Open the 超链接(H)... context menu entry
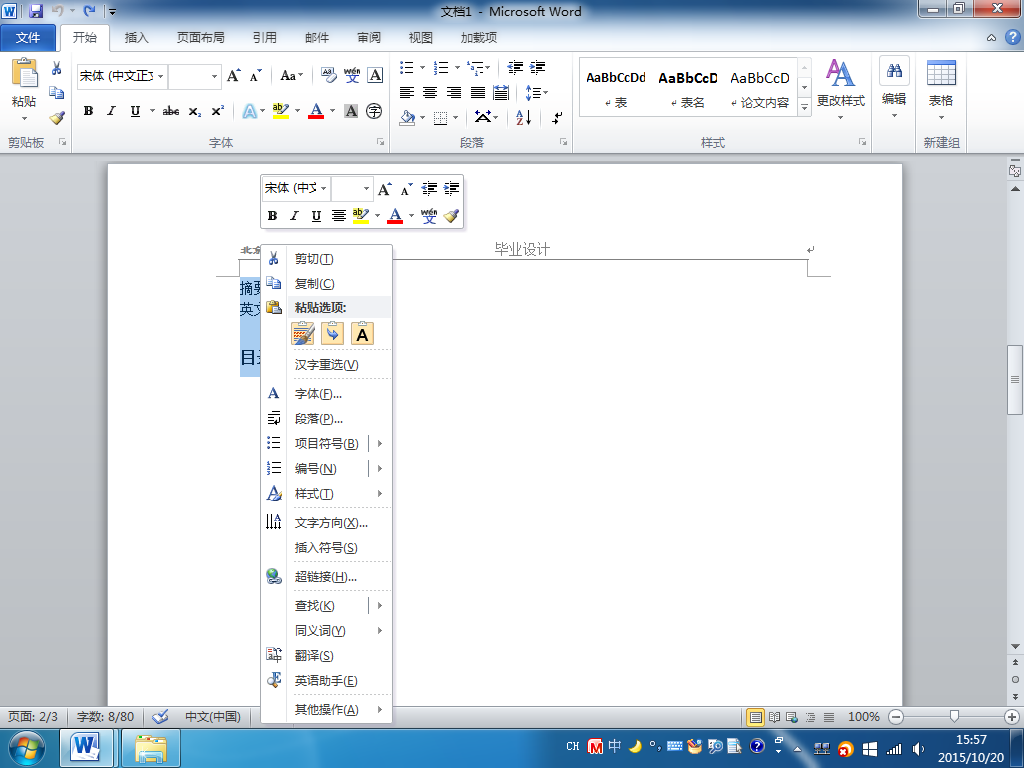Screen dimensions: 1024x768 point(327,577)
